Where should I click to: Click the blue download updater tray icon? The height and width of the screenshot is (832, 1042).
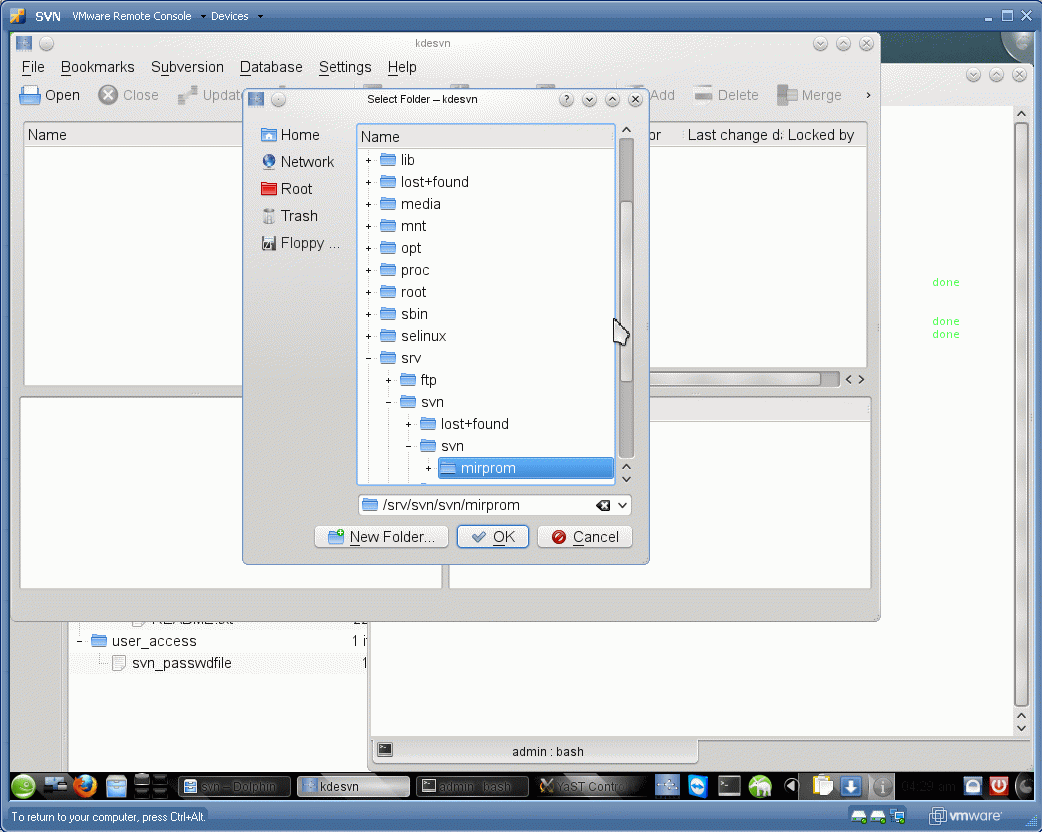click(851, 786)
